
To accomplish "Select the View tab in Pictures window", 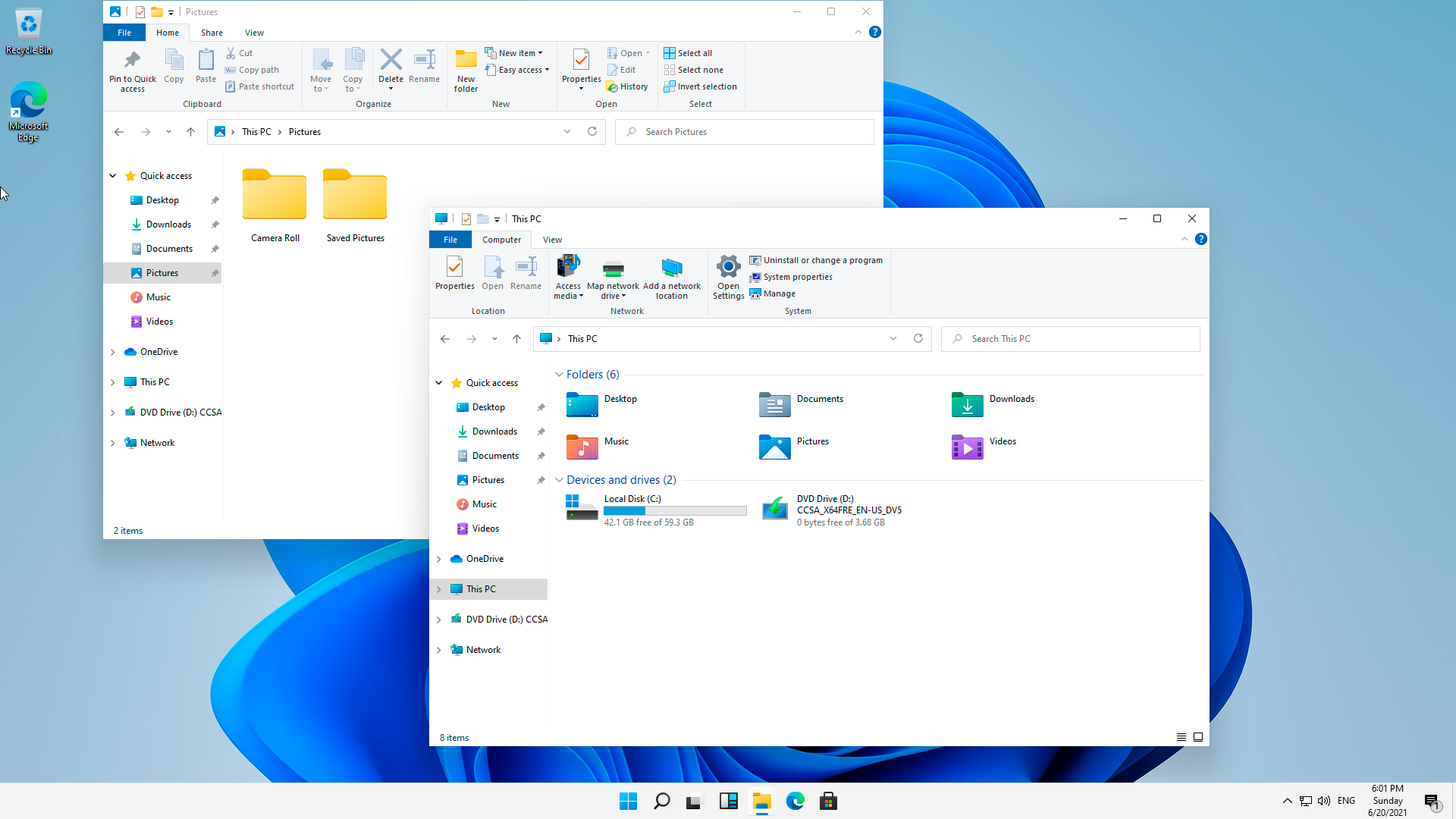I will tap(254, 32).
